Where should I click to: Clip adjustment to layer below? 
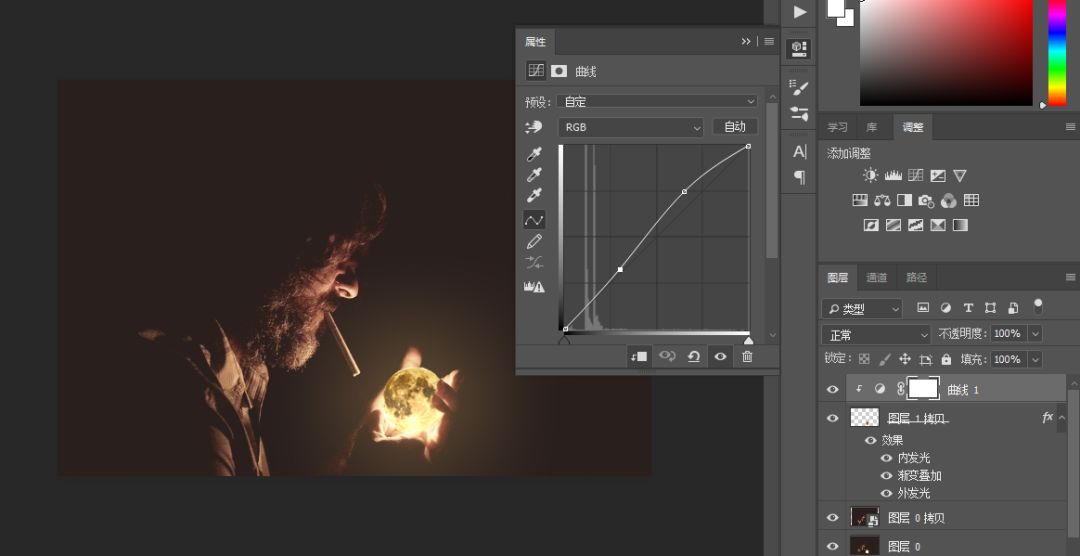pos(638,356)
